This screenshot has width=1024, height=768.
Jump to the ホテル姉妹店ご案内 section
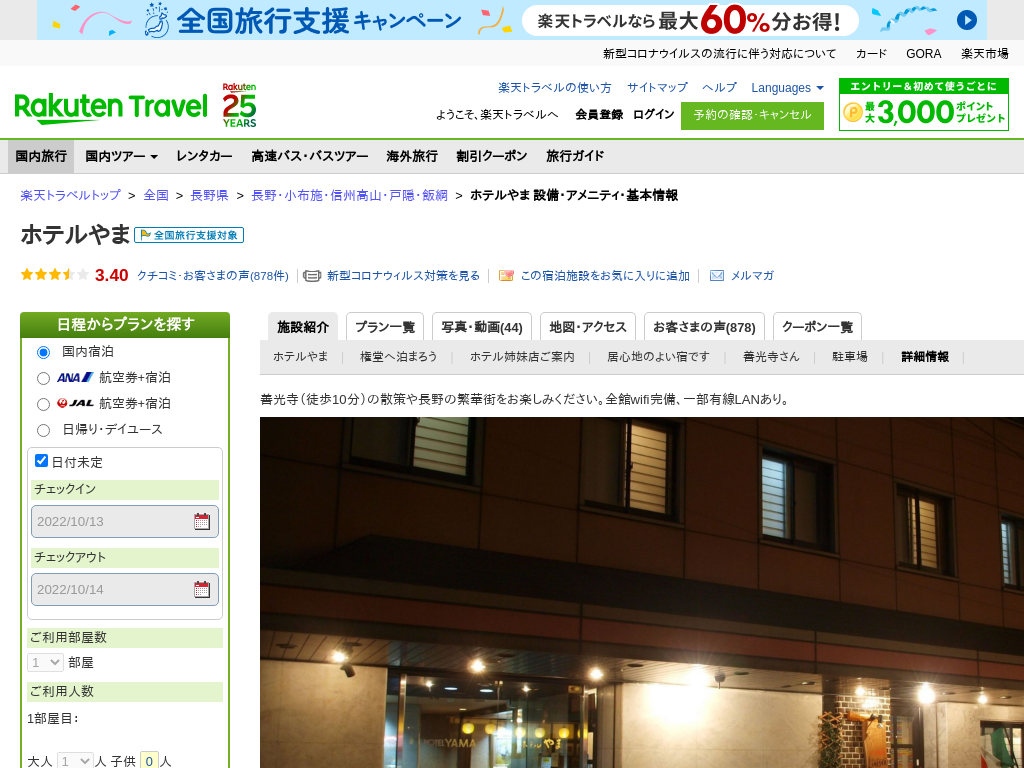tap(522, 357)
